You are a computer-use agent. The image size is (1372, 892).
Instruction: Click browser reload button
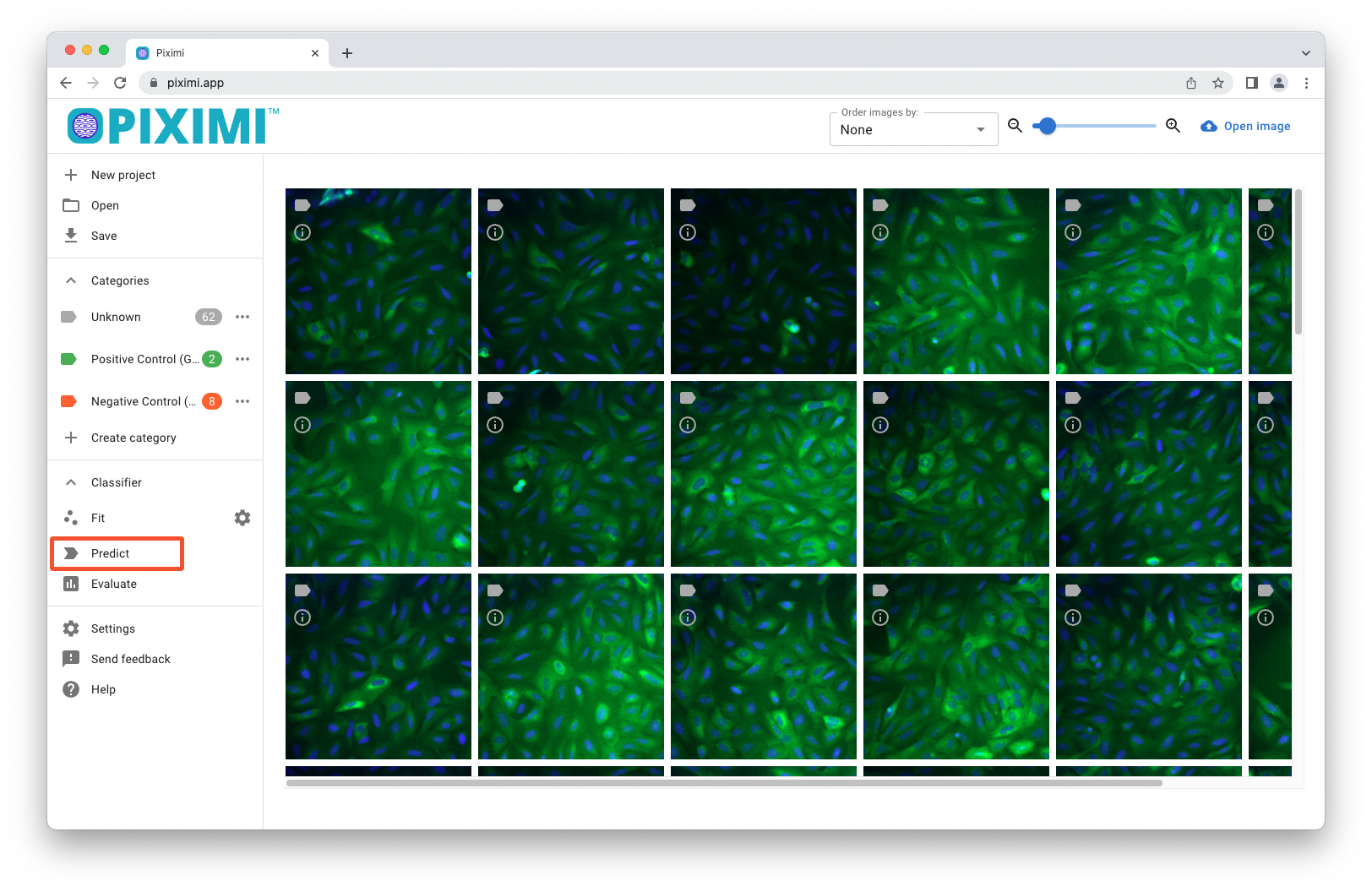120,83
